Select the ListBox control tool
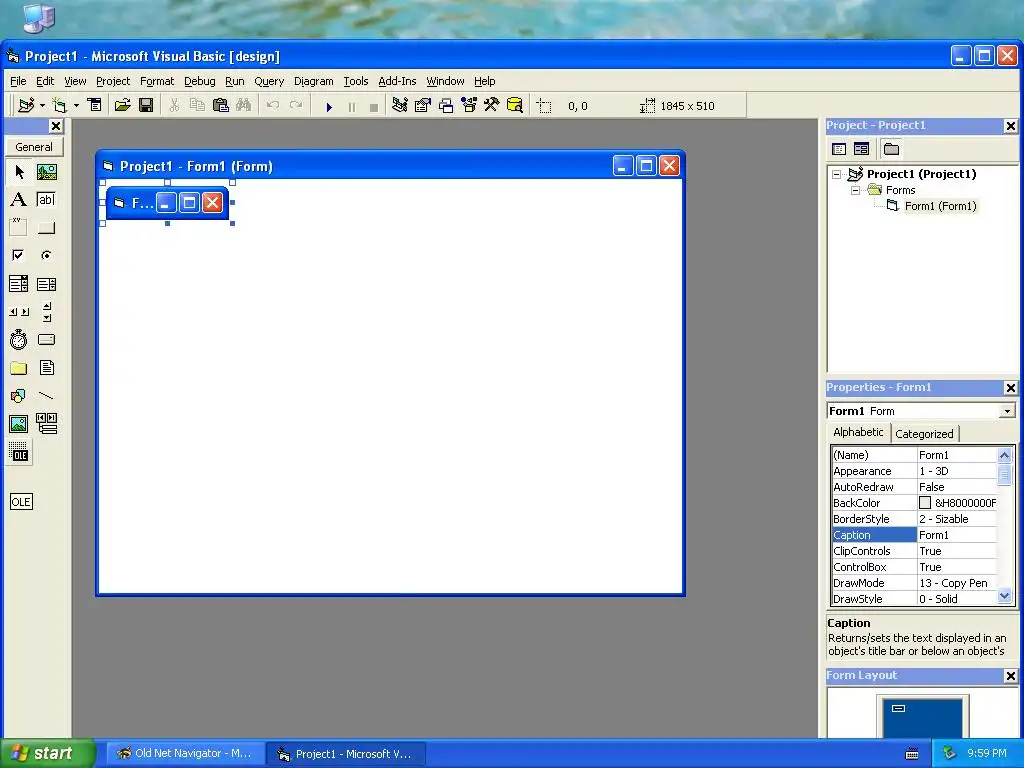This screenshot has width=1024, height=768. [x=46, y=283]
